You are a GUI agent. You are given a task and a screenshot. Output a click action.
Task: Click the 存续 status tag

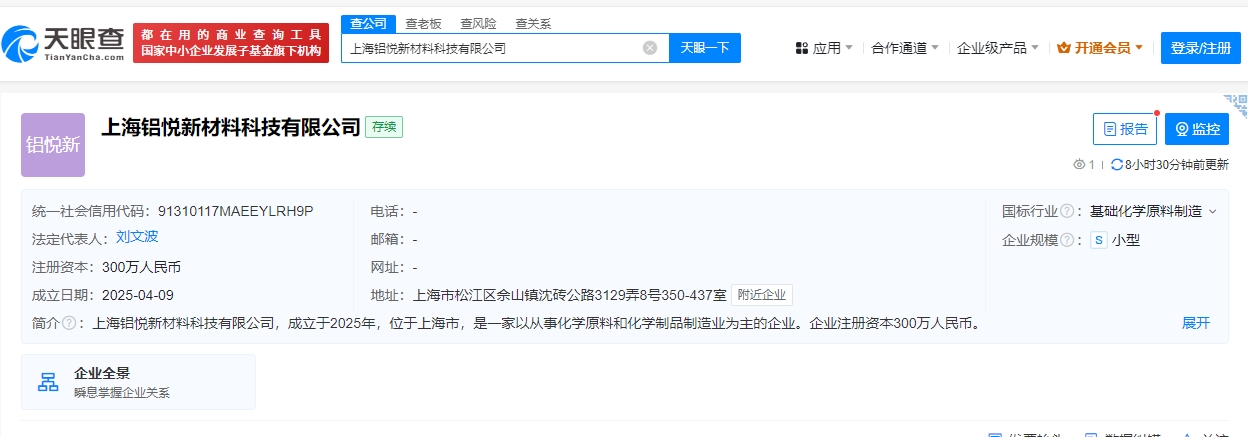[384, 127]
